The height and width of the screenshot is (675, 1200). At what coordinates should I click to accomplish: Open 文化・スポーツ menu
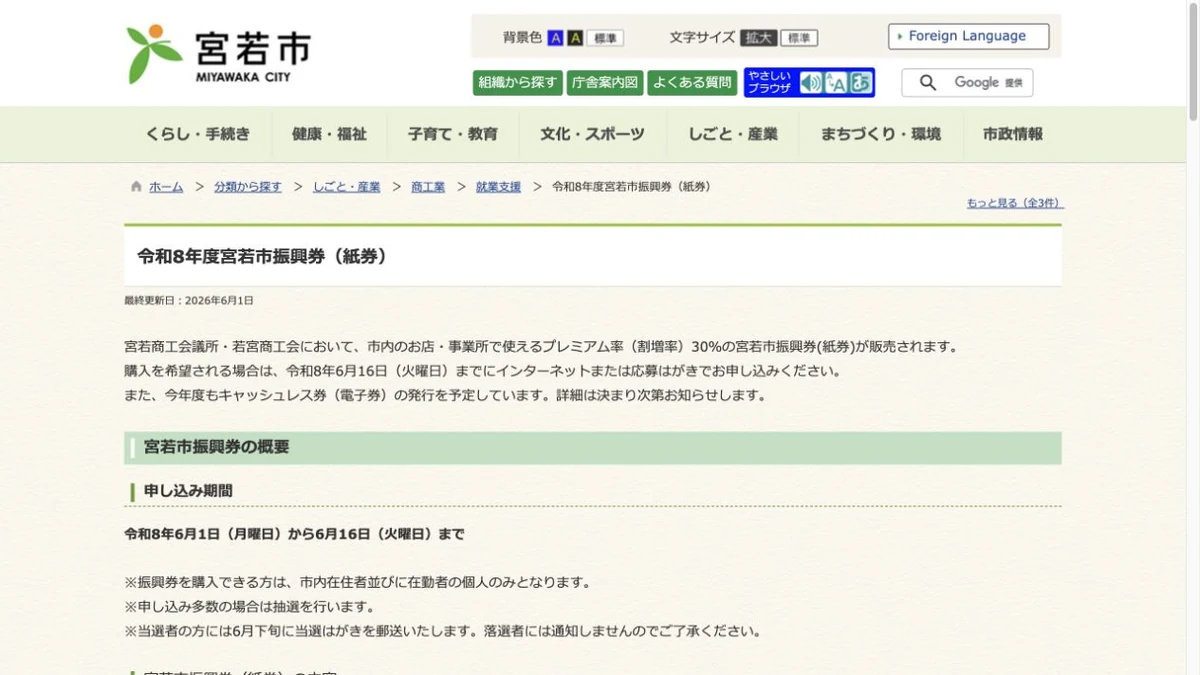(x=593, y=134)
